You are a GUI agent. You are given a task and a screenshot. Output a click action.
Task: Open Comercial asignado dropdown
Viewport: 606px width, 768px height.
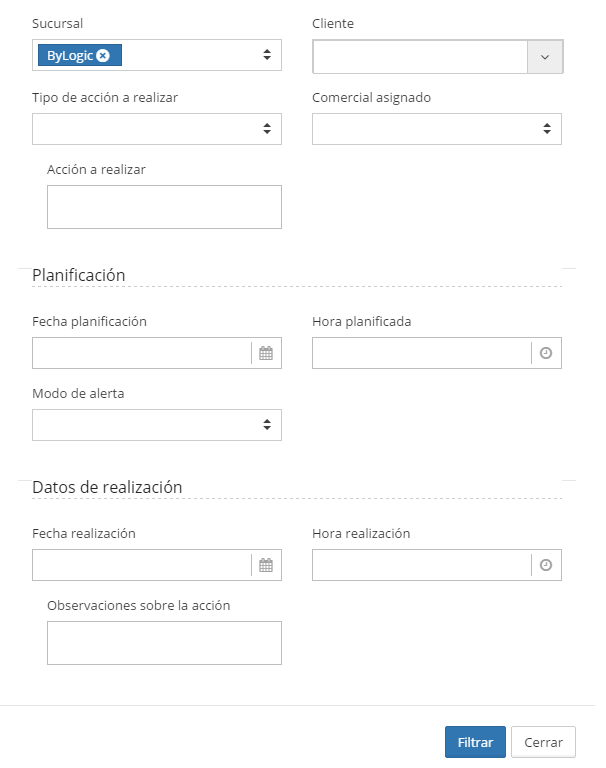437,129
